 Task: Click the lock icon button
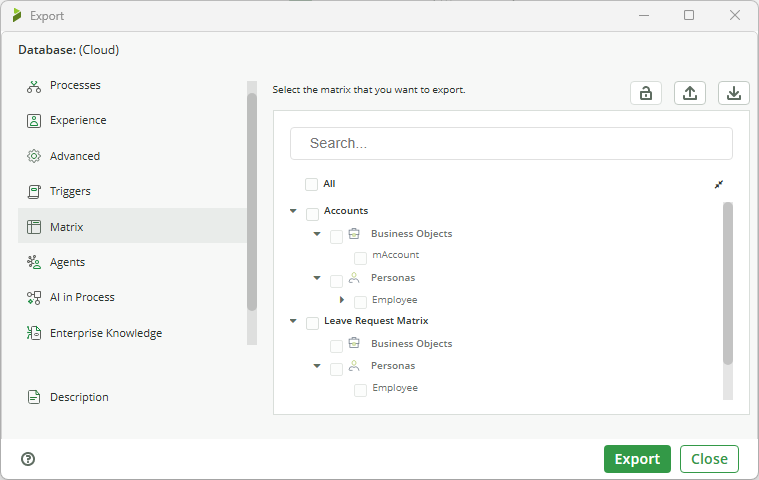(646, 93)
